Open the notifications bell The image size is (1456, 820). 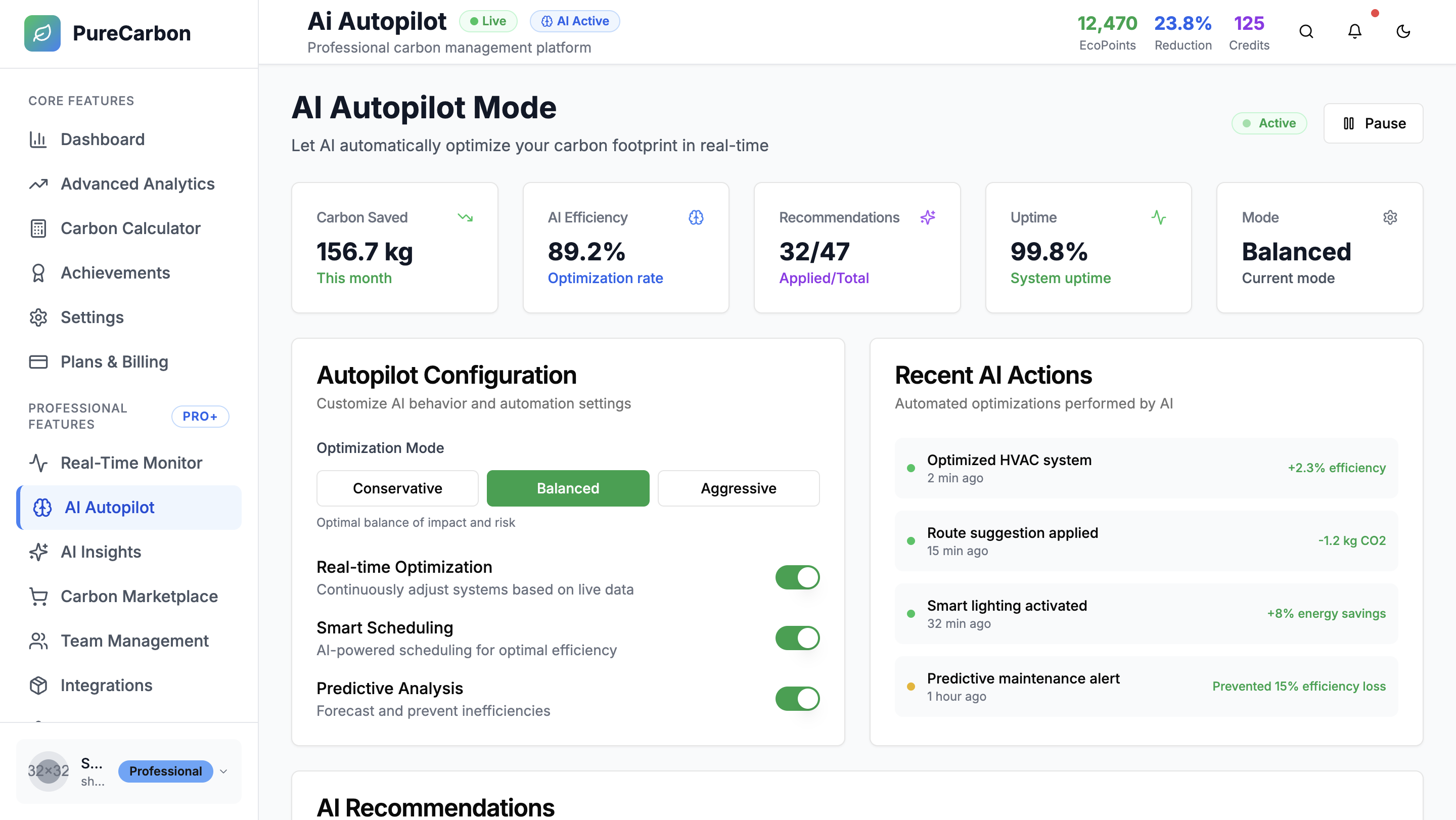click(1354, 32)
